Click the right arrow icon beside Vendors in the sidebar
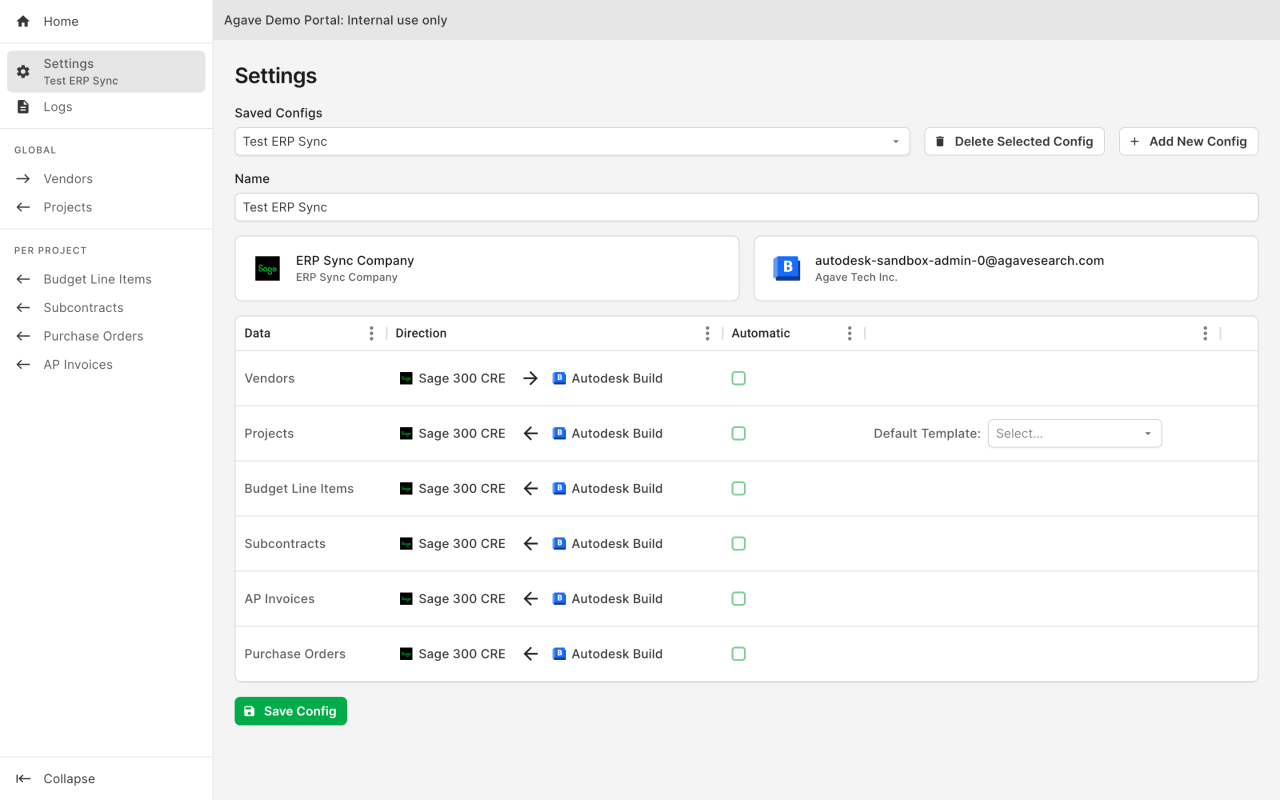The width and height of the screenshot is (1280, 800). (x=23, y=179)
